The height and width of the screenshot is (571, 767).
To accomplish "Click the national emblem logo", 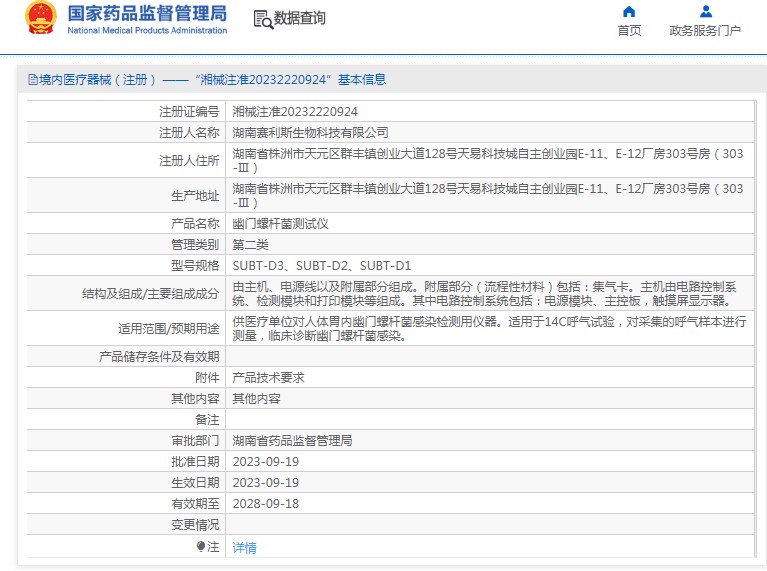I will (41, 18).
